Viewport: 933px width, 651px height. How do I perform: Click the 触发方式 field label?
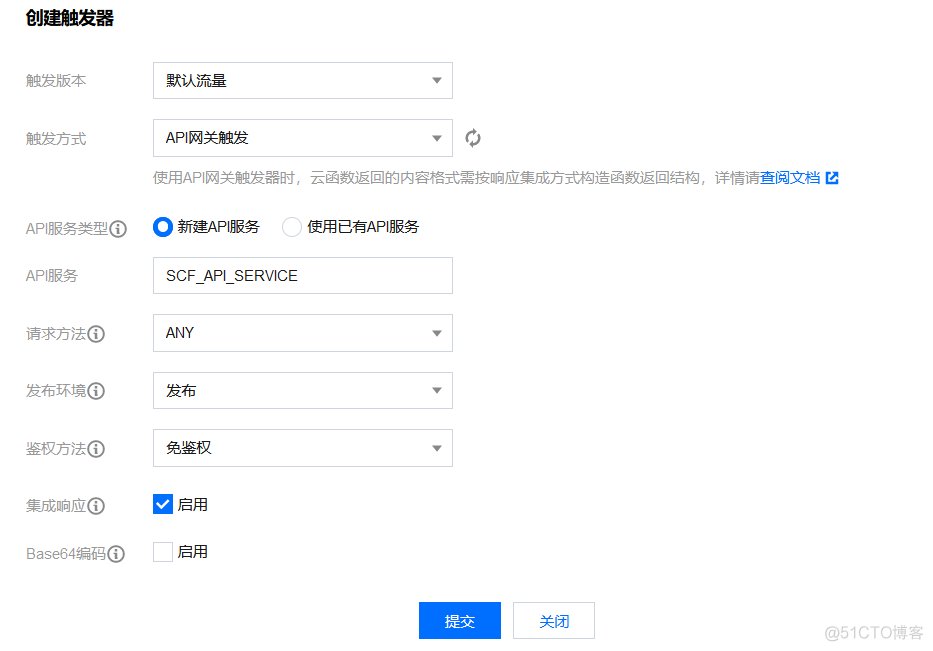coord(56,139)
